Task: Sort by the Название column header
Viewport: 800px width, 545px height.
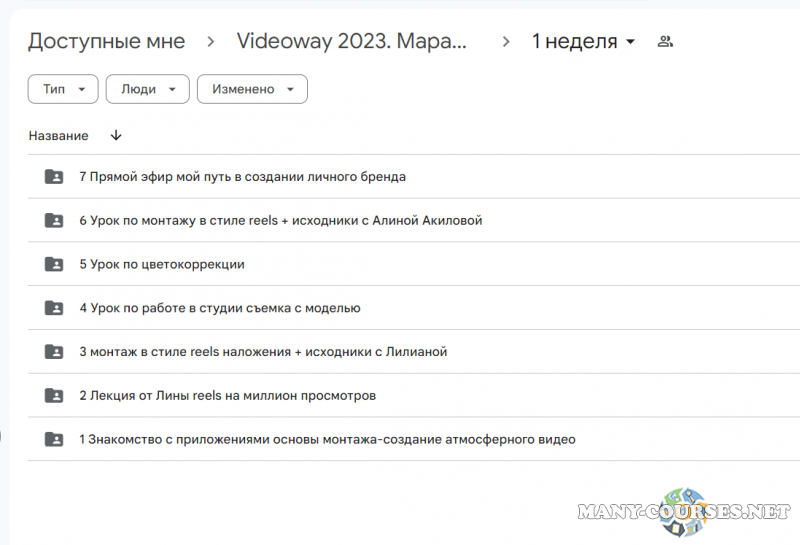Action: 58,136
